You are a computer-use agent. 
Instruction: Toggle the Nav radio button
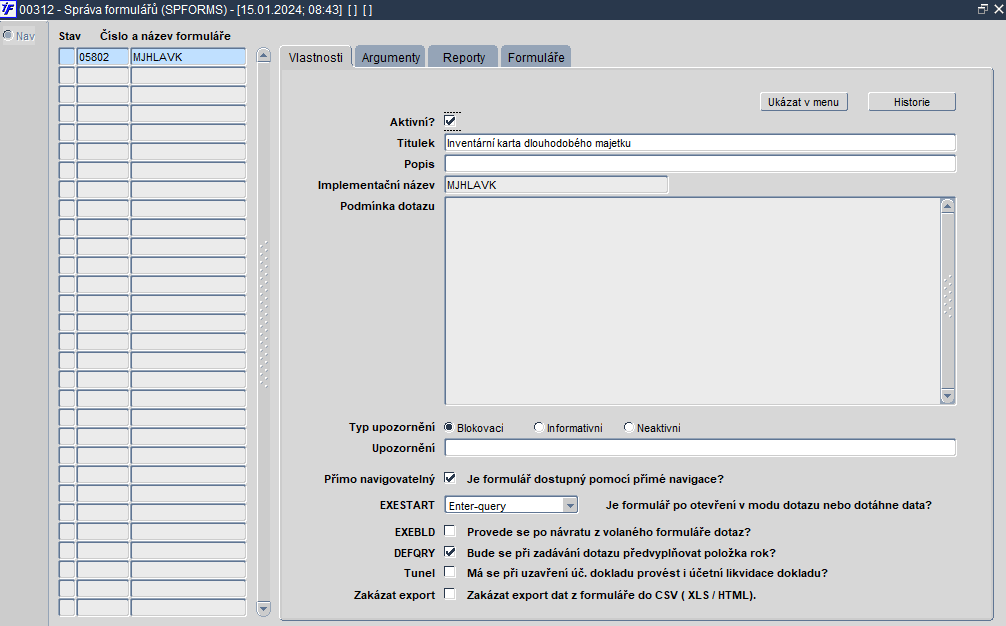(8, 35)
